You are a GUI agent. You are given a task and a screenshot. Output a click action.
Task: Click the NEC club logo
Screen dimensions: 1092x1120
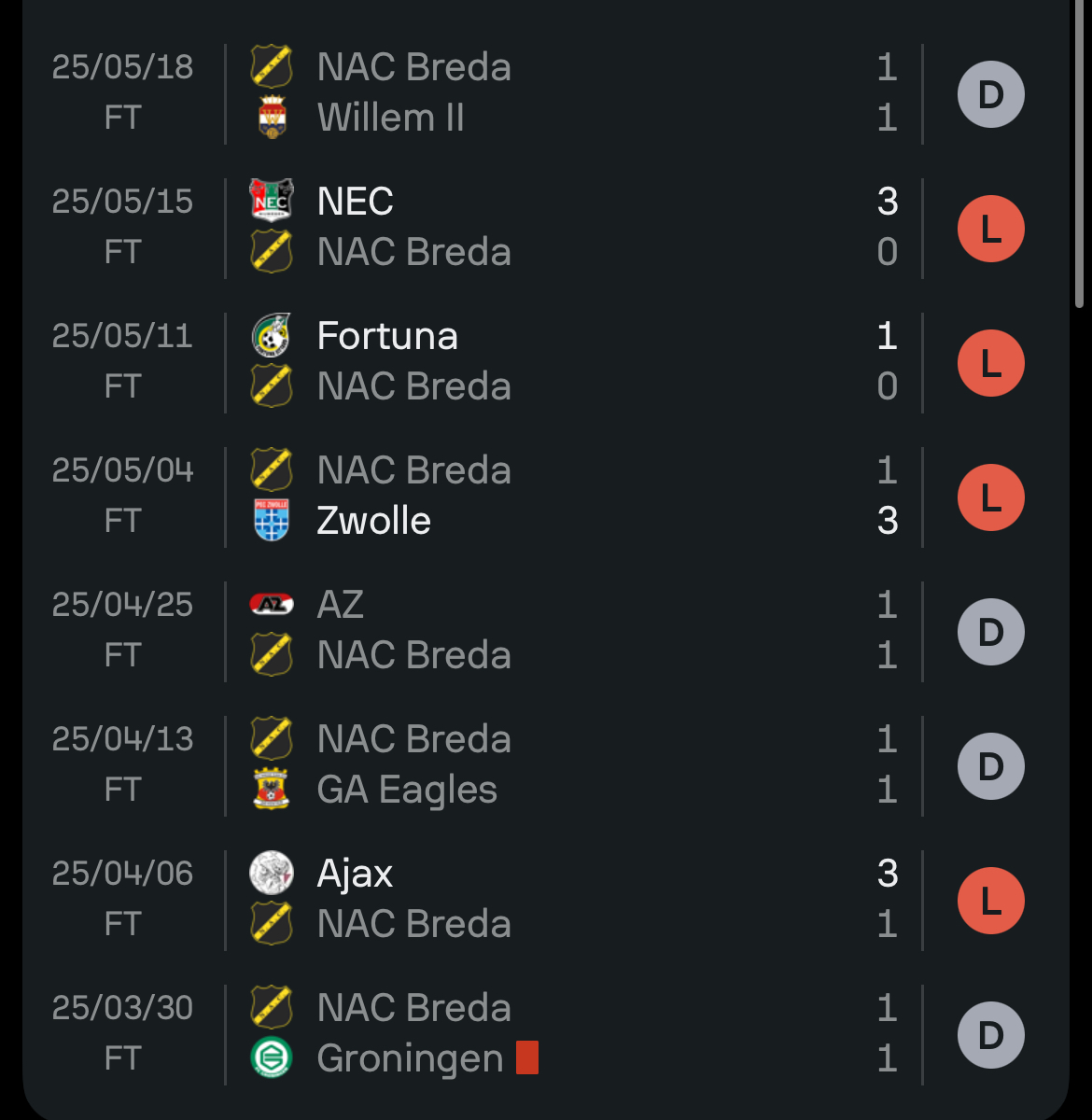point(272,201)
